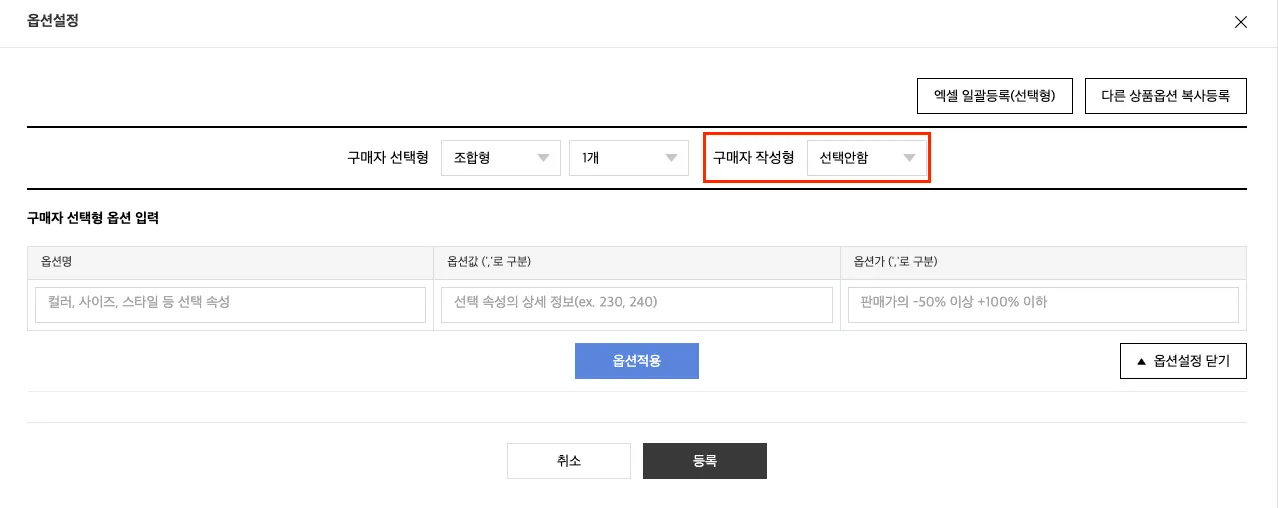Collapse panel with 옵션설정 닫기 button
This screenshot has width=1278, height=508.
point(1183,361)
